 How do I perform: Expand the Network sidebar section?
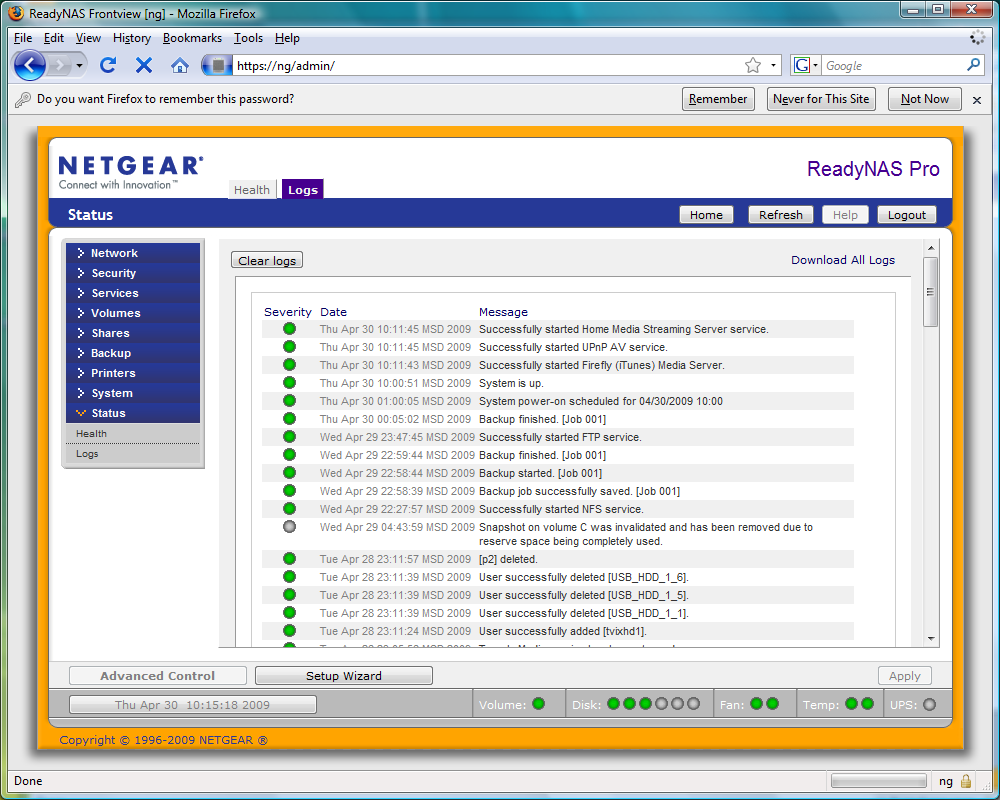pyautogui.click(x=133, y=253)
